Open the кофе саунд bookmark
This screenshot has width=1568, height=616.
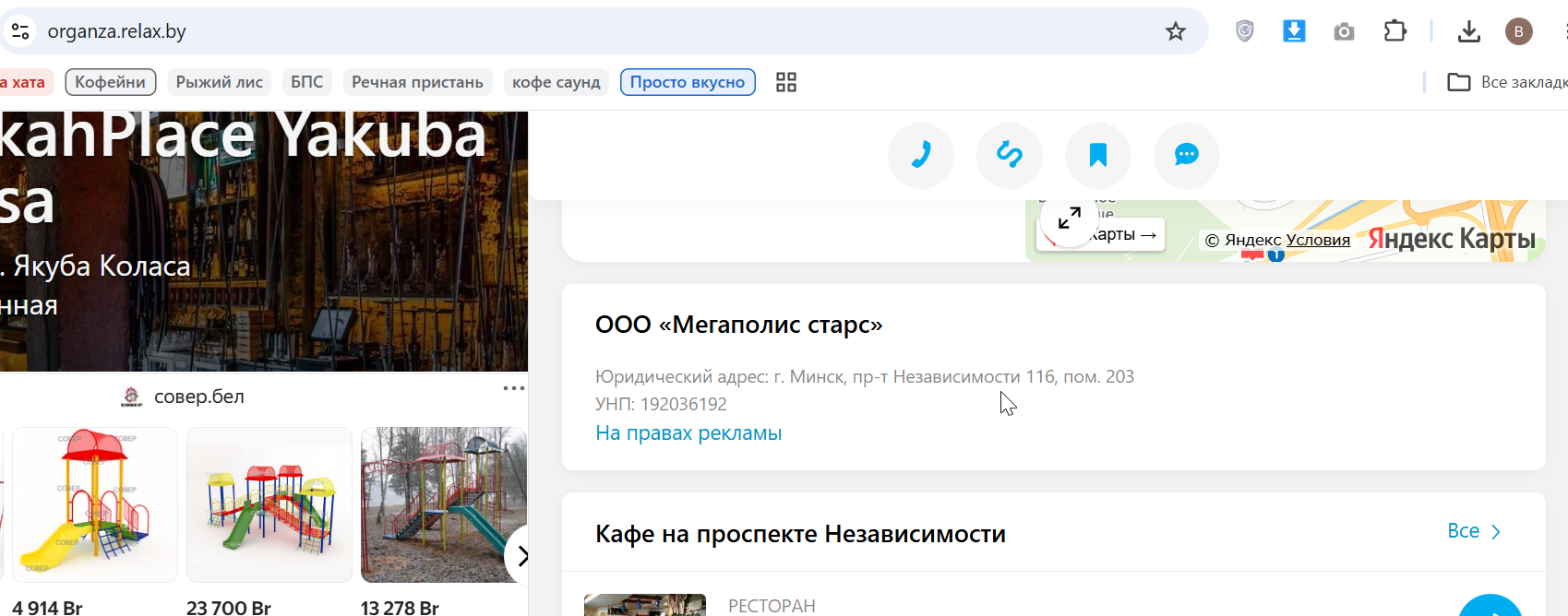click(x=557, y=82)
